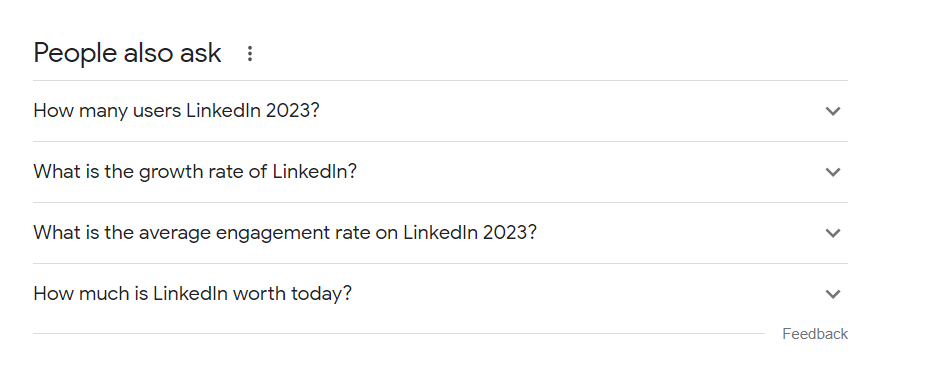The width and height of the screenshot is (947, 369).
Task: Show the answer about LinkedIn's growth rate
Action: pyautogui.click(x=440, y=172)
